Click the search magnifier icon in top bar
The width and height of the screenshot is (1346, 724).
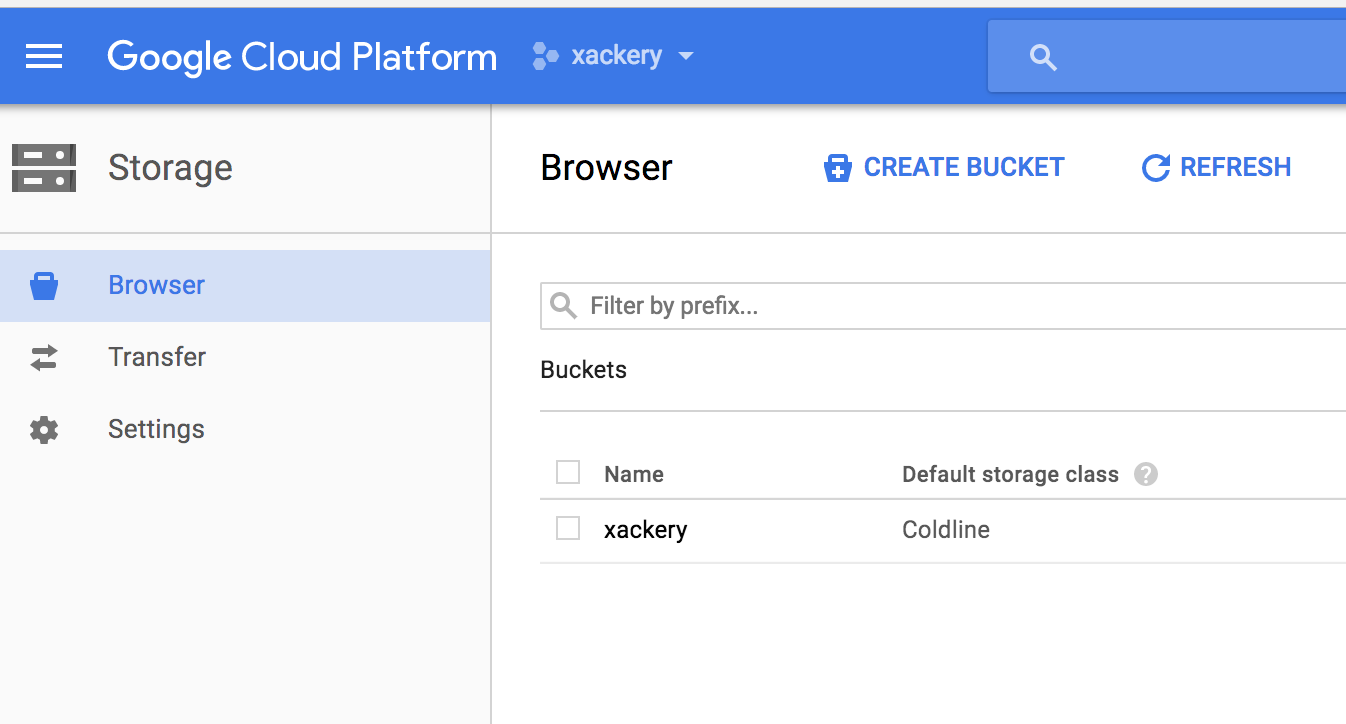click(x=1043, y=58)
